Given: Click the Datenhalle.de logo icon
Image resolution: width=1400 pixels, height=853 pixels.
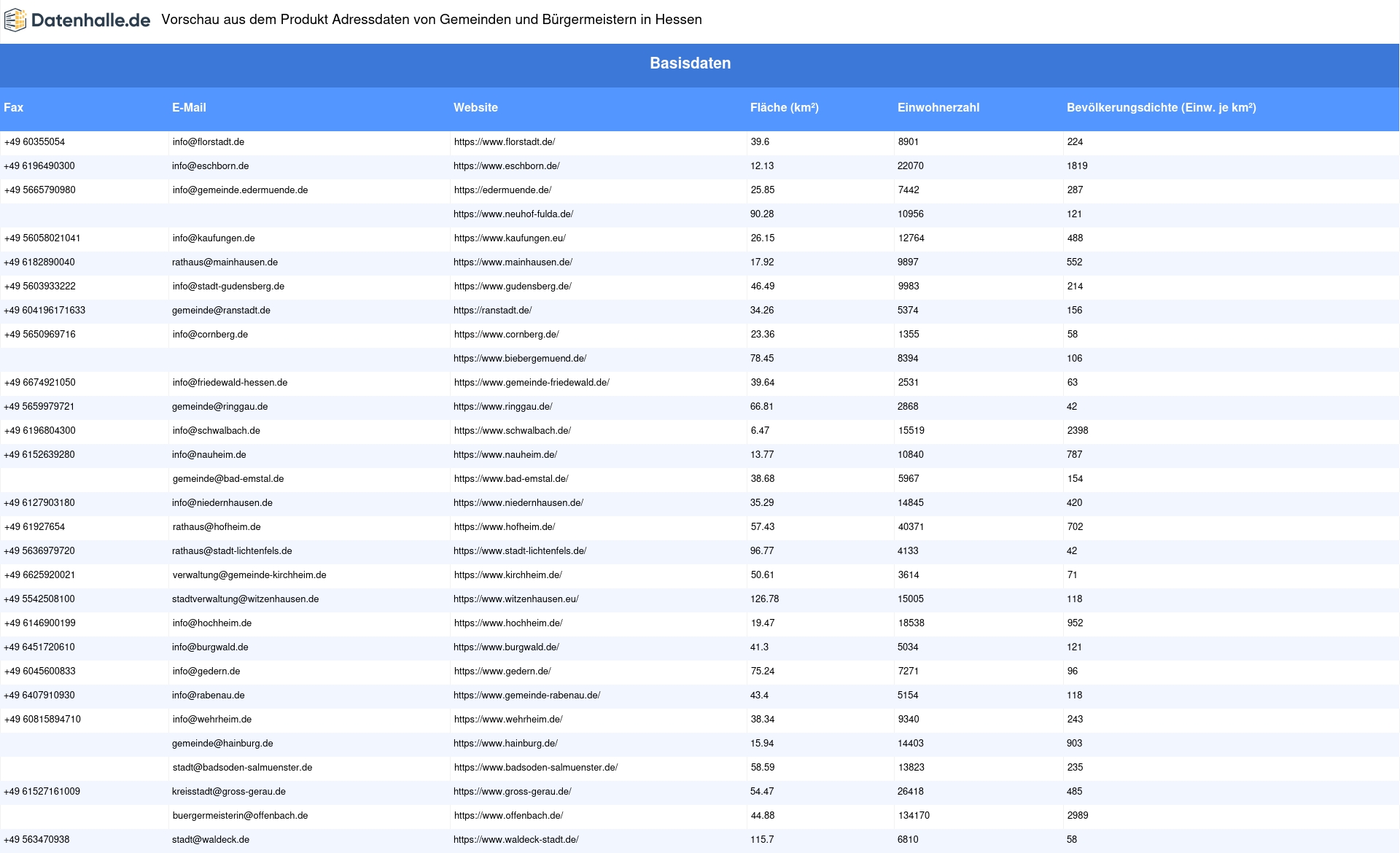Looking at the screenshot, I should 15,20.
